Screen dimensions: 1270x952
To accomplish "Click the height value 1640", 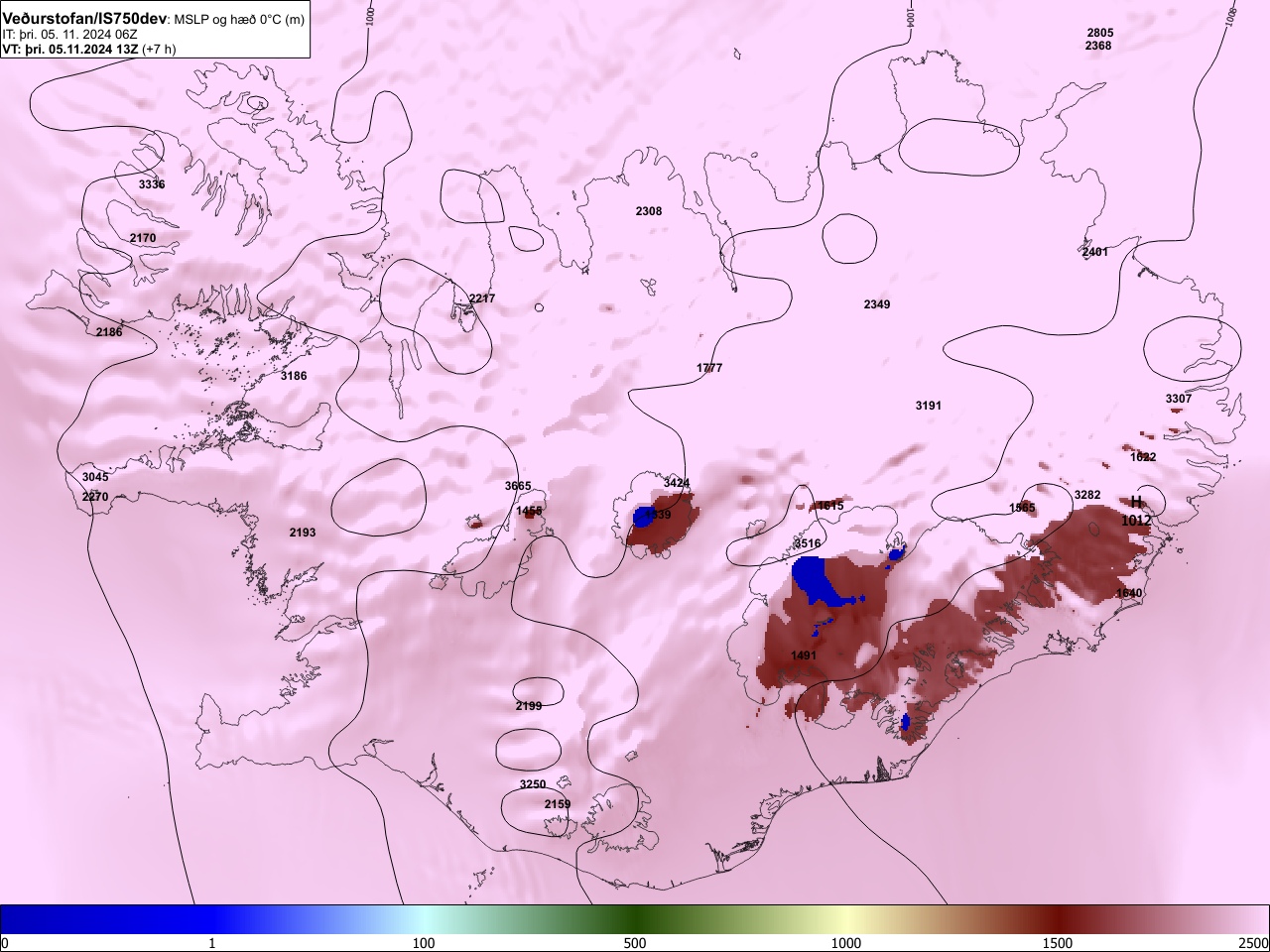I will click(1129, 593).
